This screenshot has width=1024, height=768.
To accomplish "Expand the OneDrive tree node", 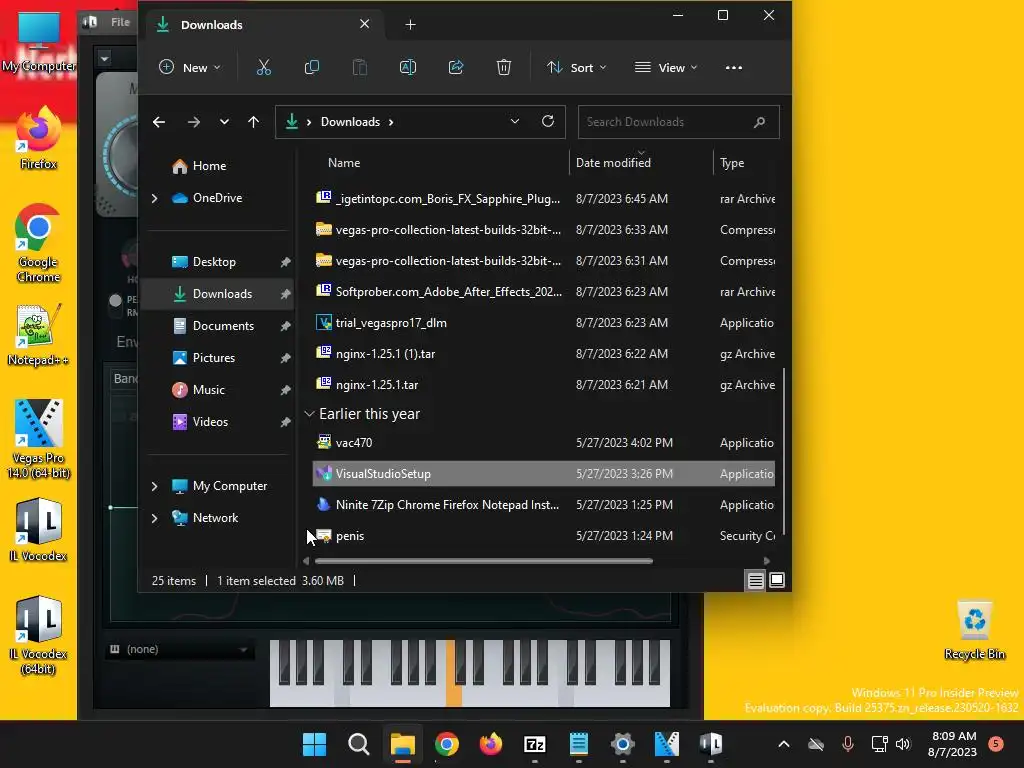I will (x=155, y=198).
